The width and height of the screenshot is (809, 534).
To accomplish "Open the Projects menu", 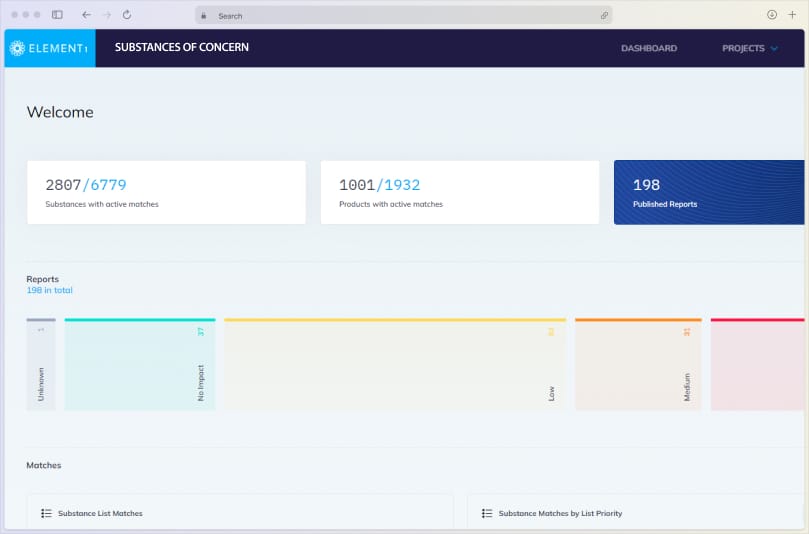I will [x=742, y=48].
